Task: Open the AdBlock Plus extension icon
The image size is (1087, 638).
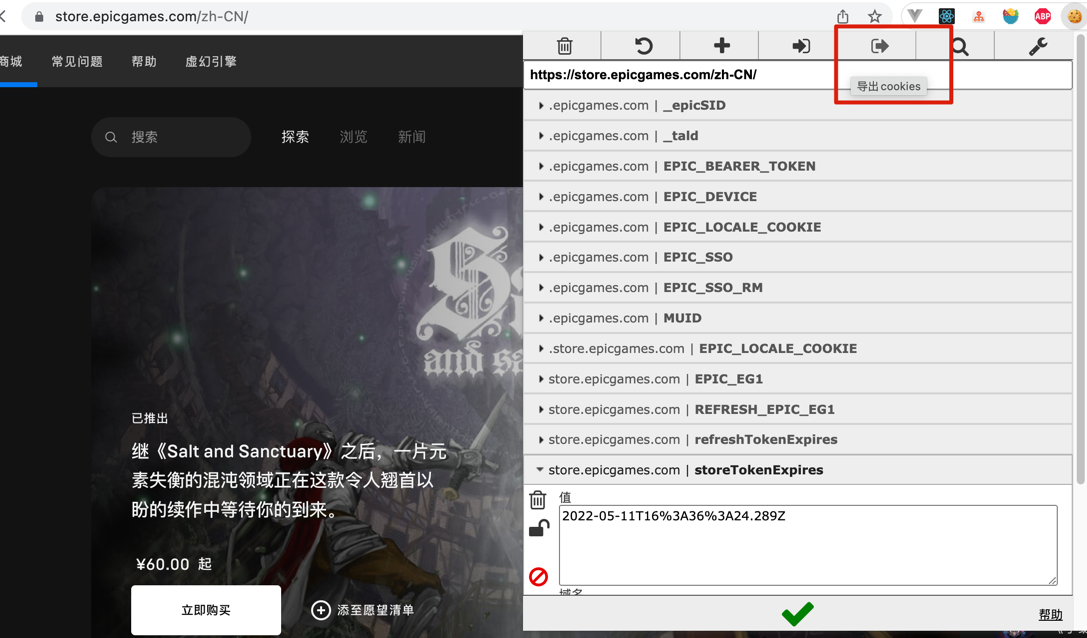Action: [1042, 16]
